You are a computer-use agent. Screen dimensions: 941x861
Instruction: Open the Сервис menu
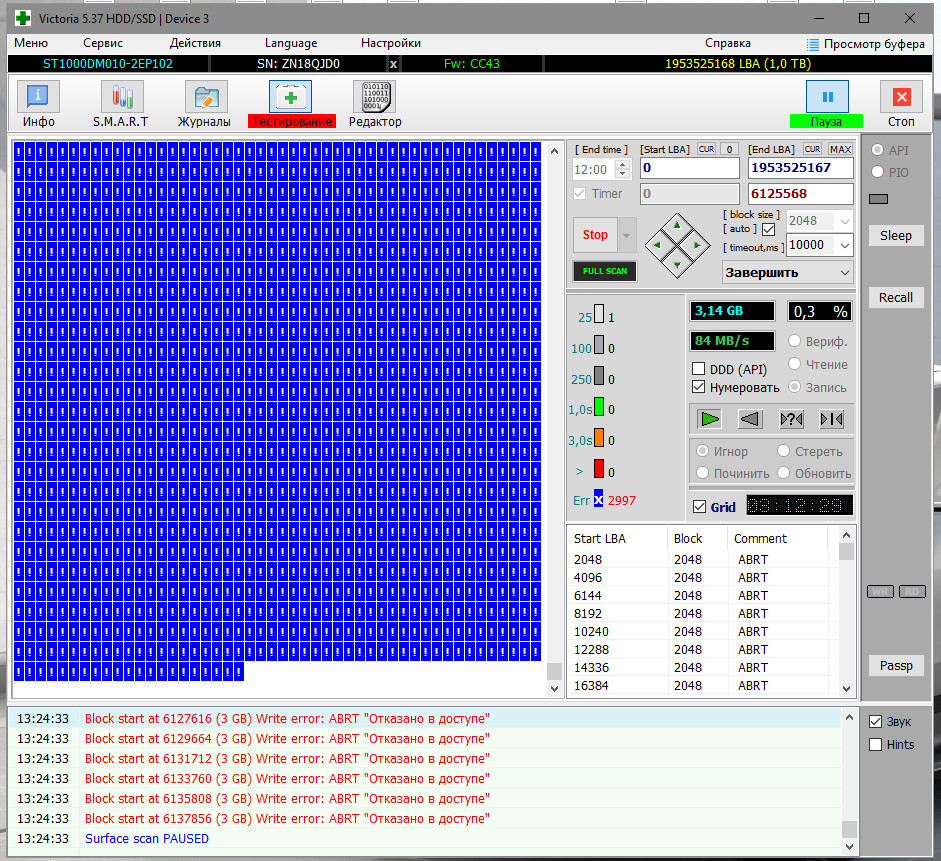pyautogui.click(x=103, y=43)
